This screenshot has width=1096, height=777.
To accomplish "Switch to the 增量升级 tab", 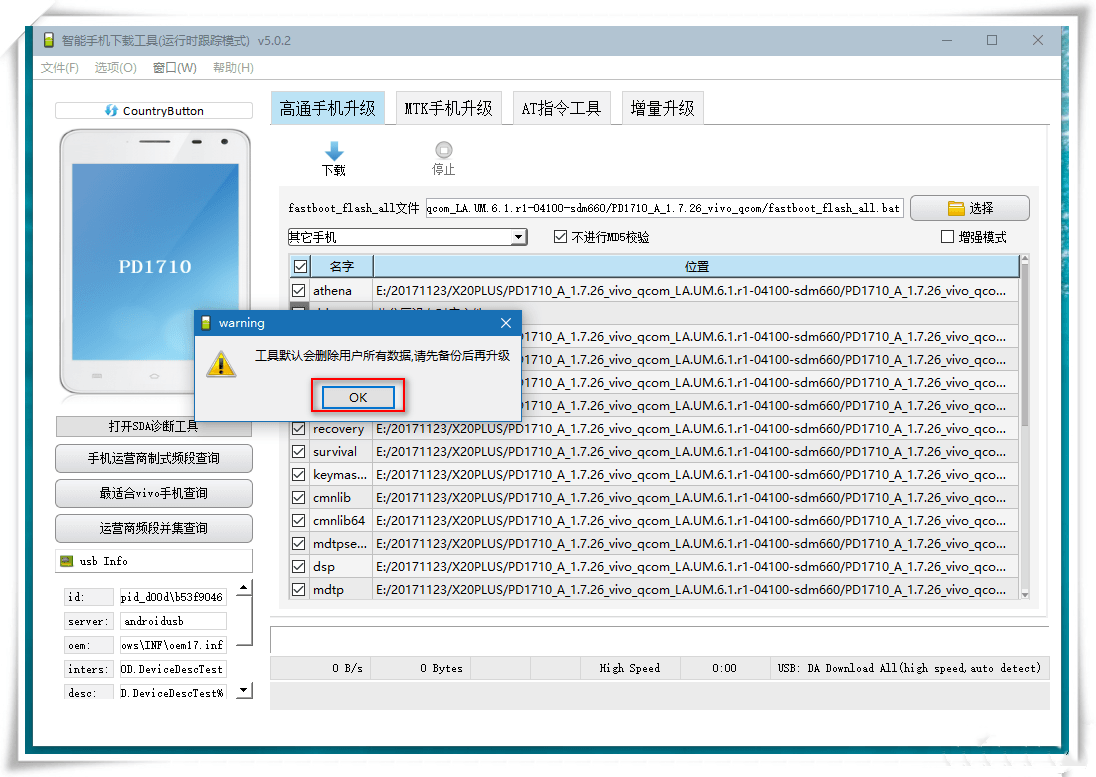I will point(662,108).
